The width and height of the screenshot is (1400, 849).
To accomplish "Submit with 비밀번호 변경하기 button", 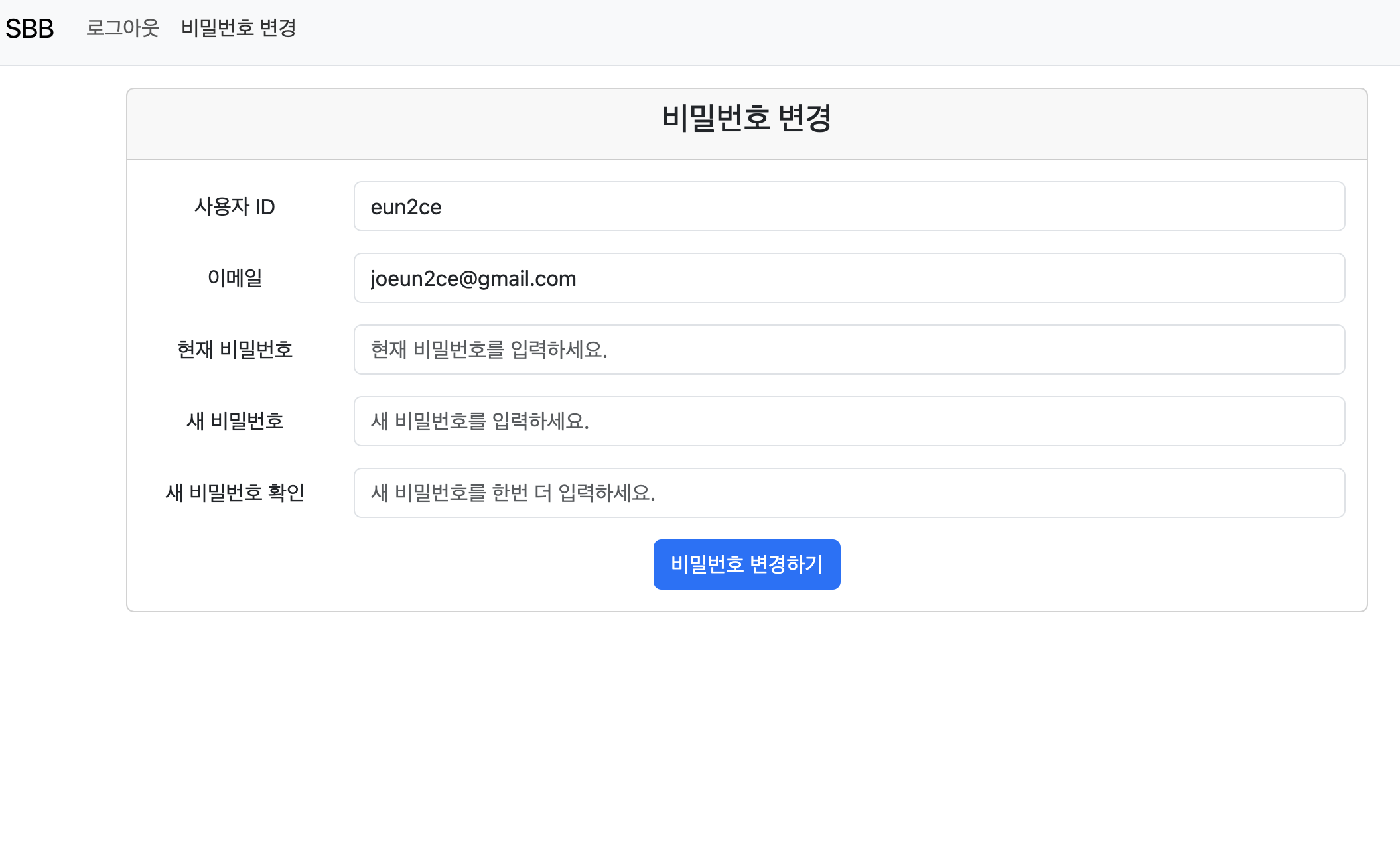I will pyautogui.click(x=747, y=564).
